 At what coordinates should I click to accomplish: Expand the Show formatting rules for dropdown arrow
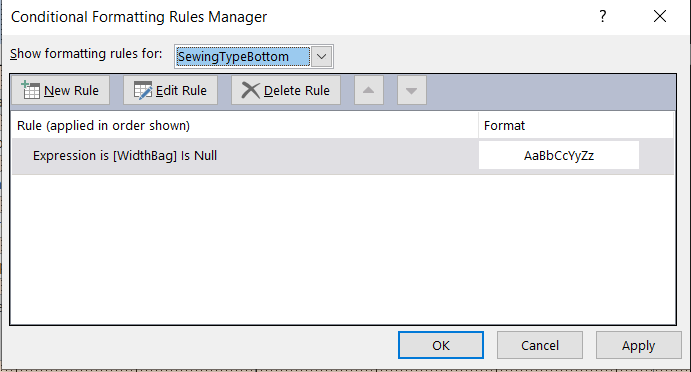322,56
